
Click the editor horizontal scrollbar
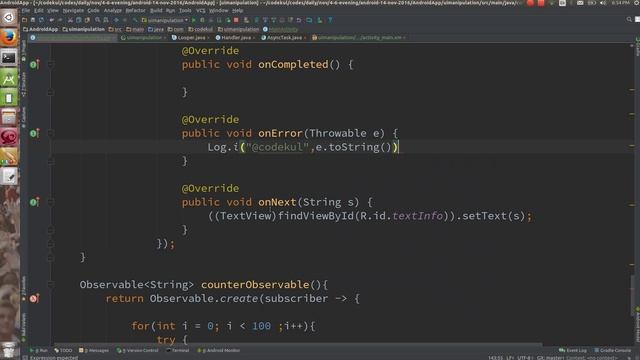(x=298, y=344)
